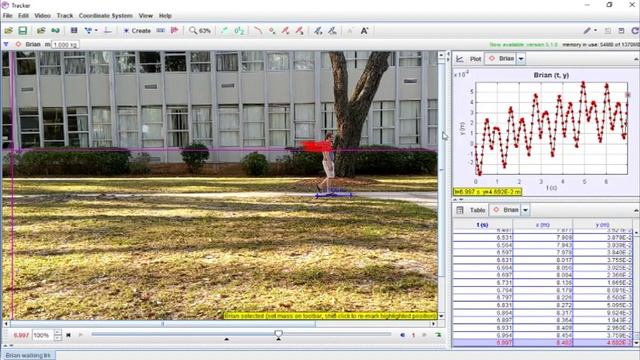Open the View menu
Viewport: 640px width, 360px height.
(x=145, y=16)
